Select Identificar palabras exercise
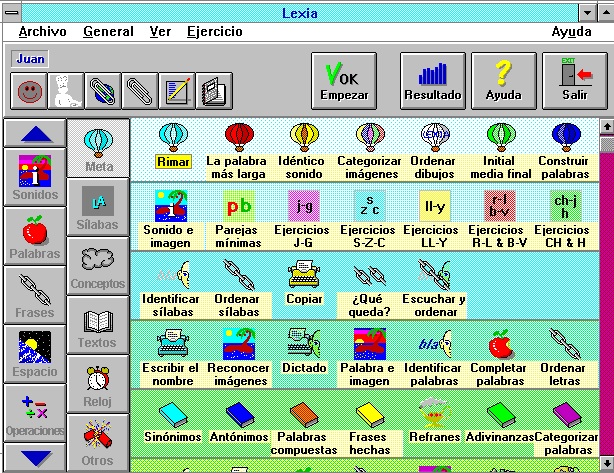 point(433,358)
